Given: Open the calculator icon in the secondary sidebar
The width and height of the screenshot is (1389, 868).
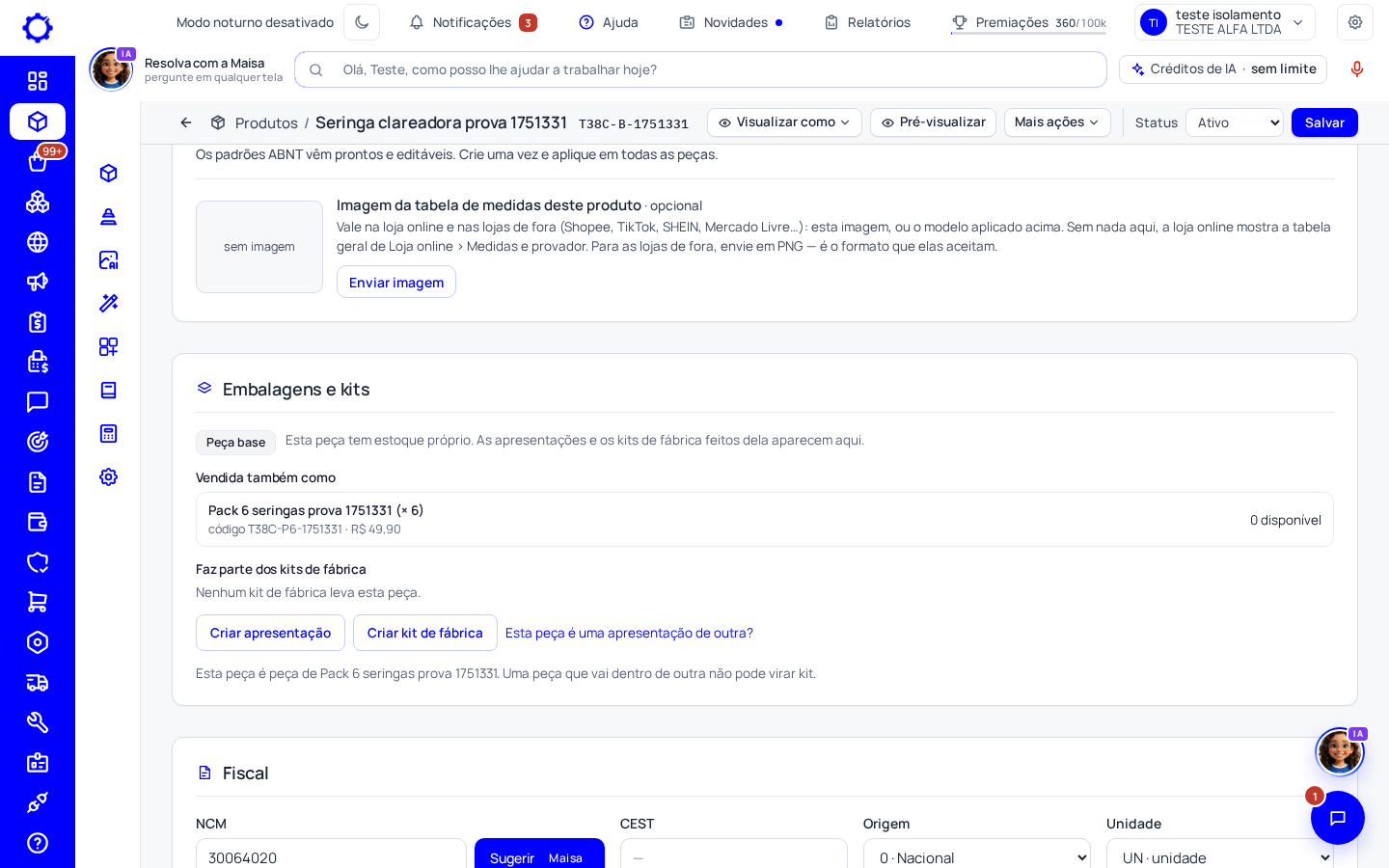Looking at the screenshot, I should (108, 433).
